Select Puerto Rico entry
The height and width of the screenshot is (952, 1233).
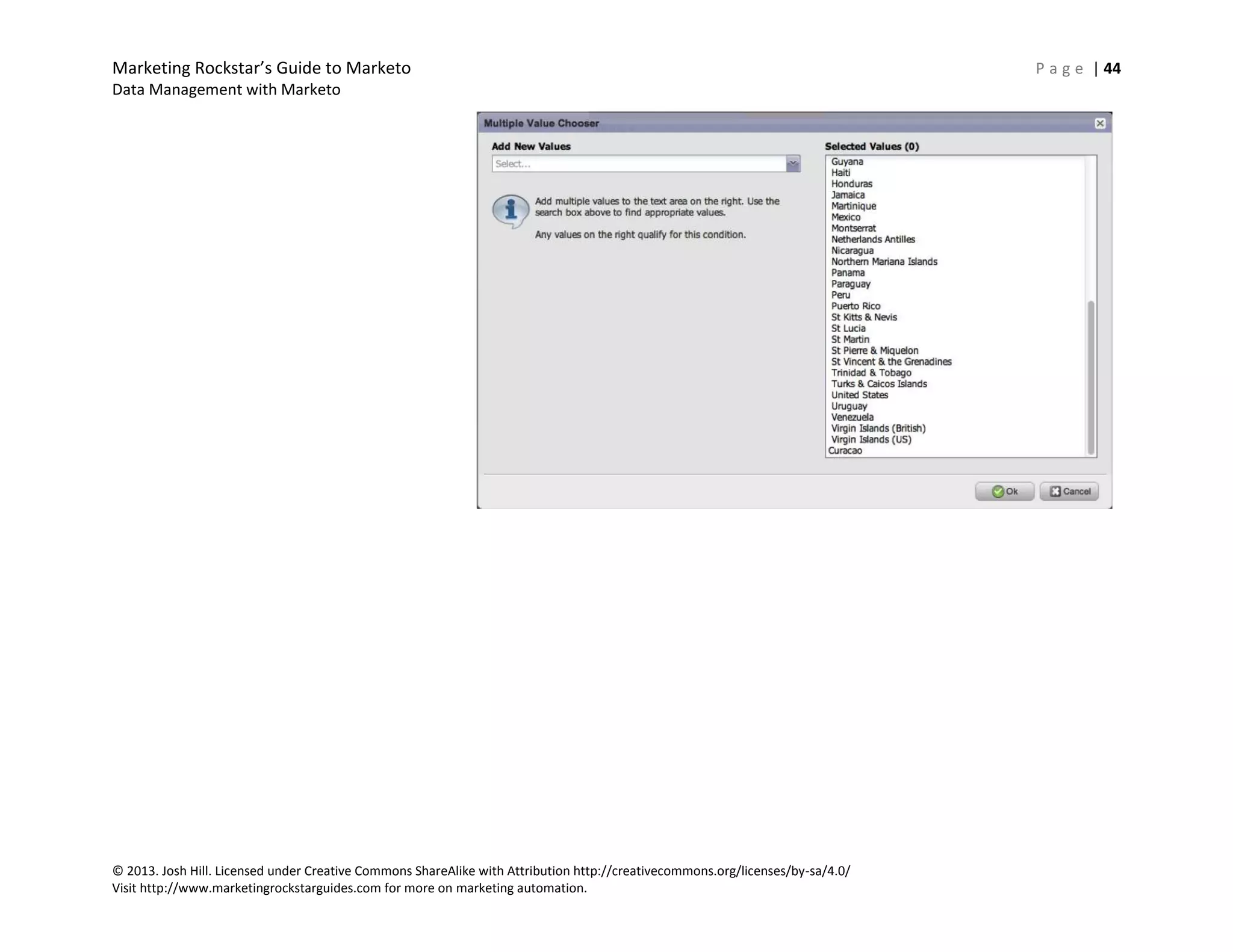pos(856,306)
